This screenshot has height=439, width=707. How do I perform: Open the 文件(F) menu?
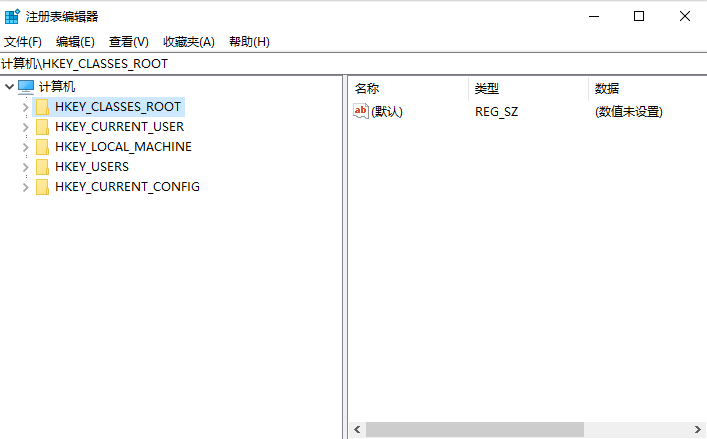[23, 42]
